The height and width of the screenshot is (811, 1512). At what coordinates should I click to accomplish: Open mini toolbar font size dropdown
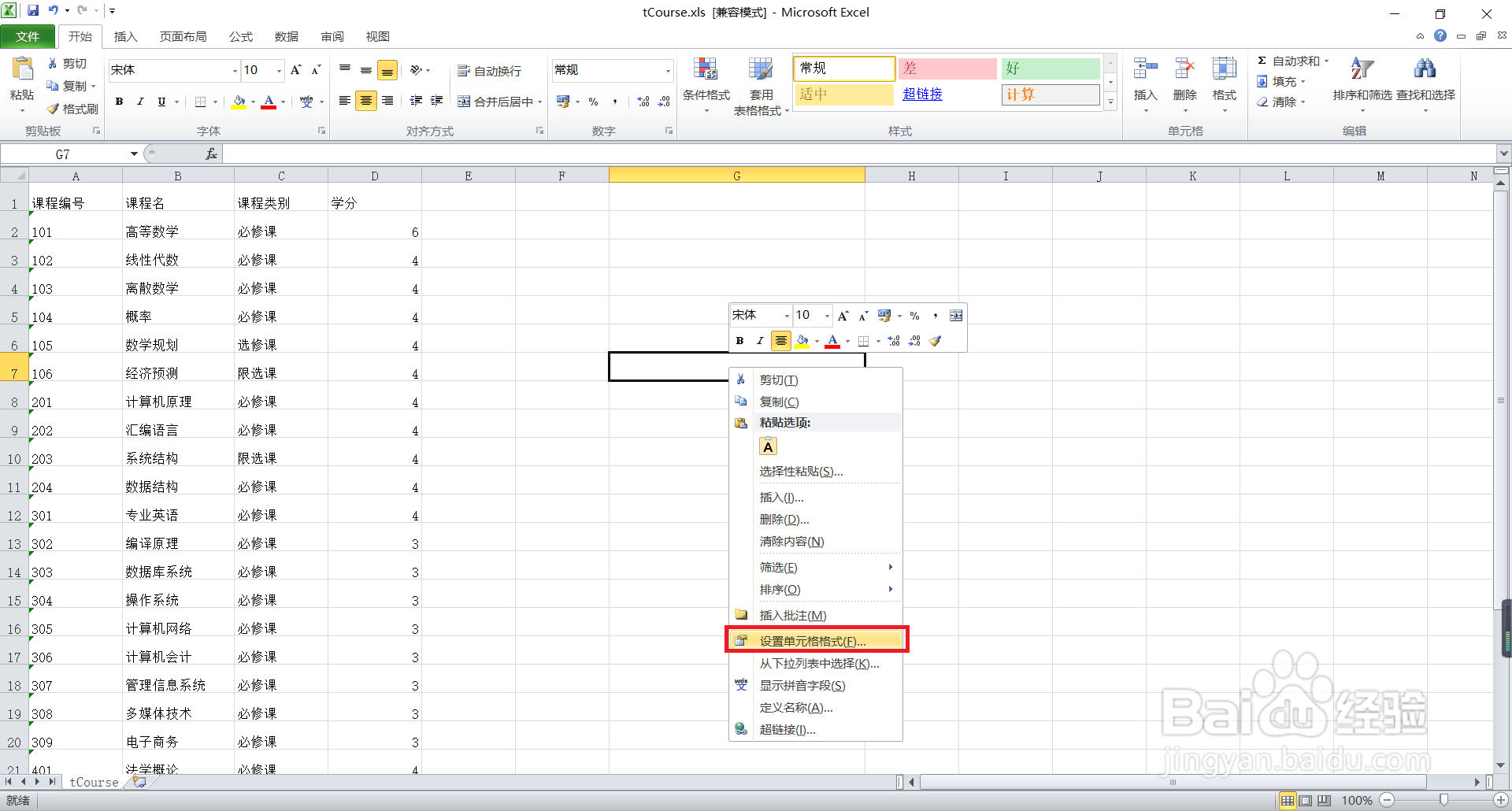(x=827, y=316)
